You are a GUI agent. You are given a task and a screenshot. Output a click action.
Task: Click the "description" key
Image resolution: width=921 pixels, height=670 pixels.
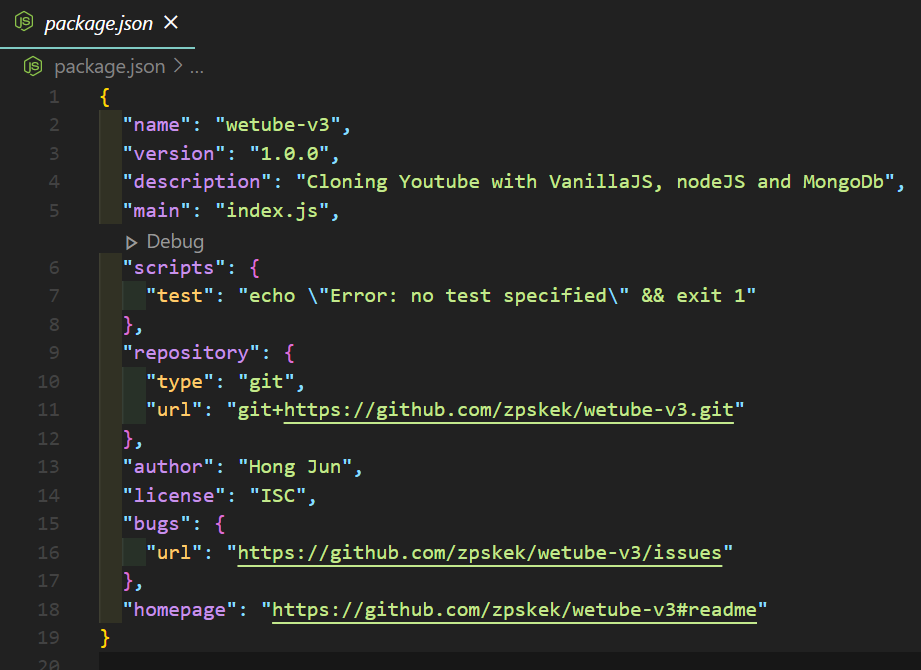pyautogui.click(x=197, y=182)
